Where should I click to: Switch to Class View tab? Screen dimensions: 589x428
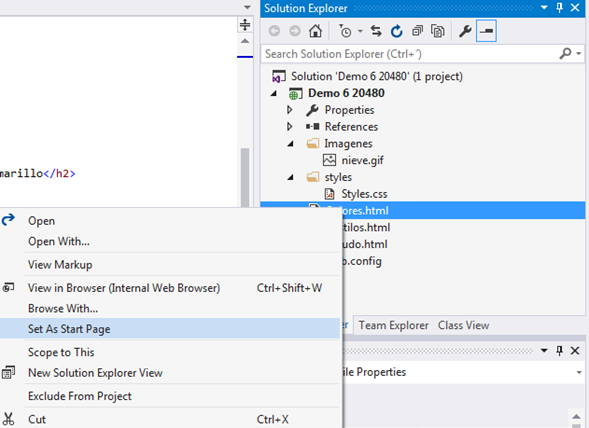463,325
